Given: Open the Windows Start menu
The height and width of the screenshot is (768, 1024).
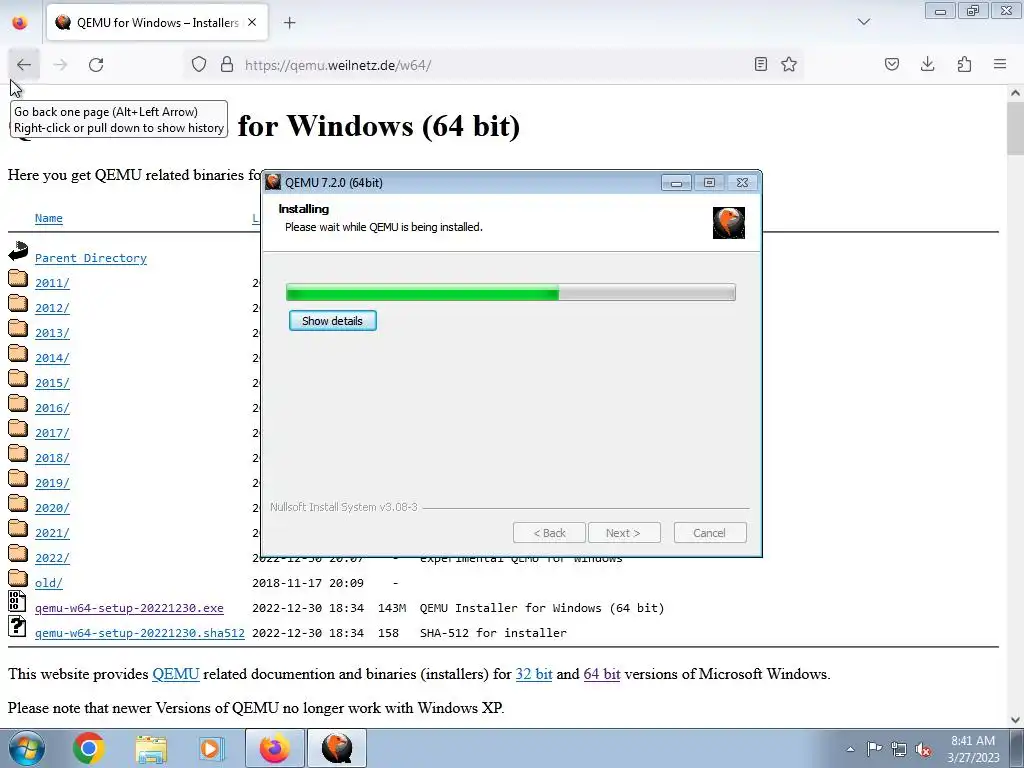Looking at the screenshot, I should pyautogui.click(x=26, y=748).
